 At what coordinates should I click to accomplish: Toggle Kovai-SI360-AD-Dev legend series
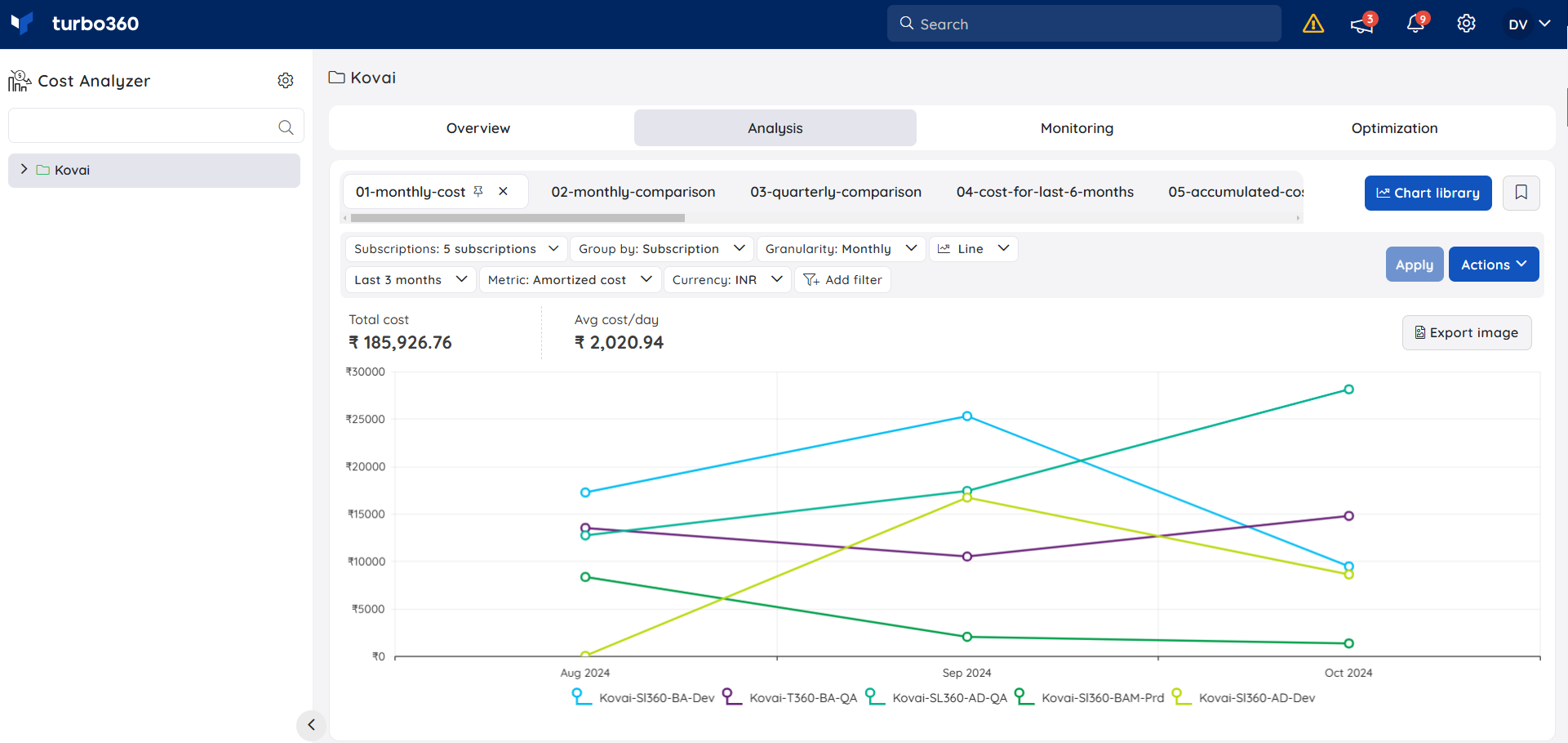click(1244, 697)
